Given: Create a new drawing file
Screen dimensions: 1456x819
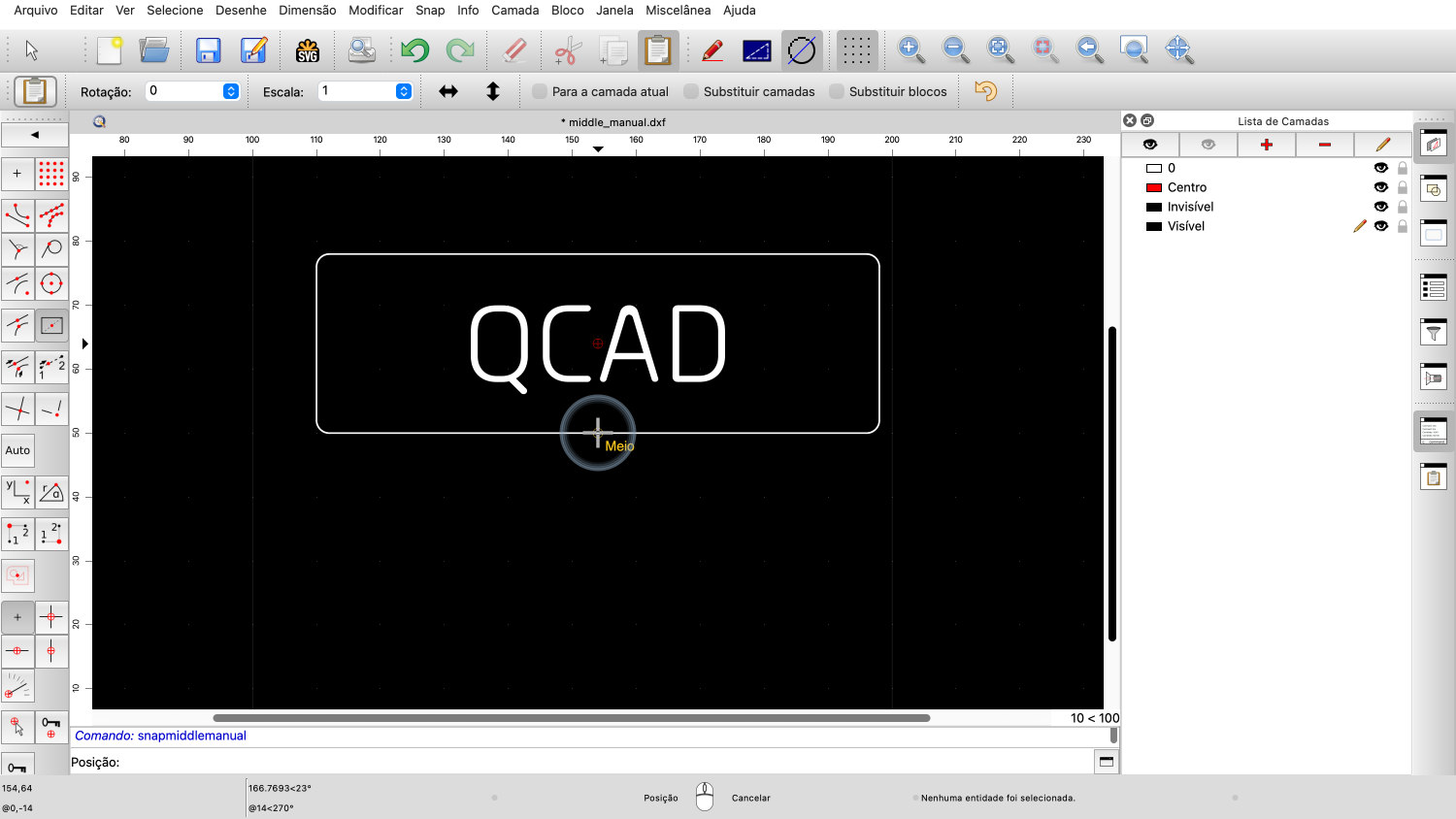Looking at the screenshot, I should (x=110, y=49).
